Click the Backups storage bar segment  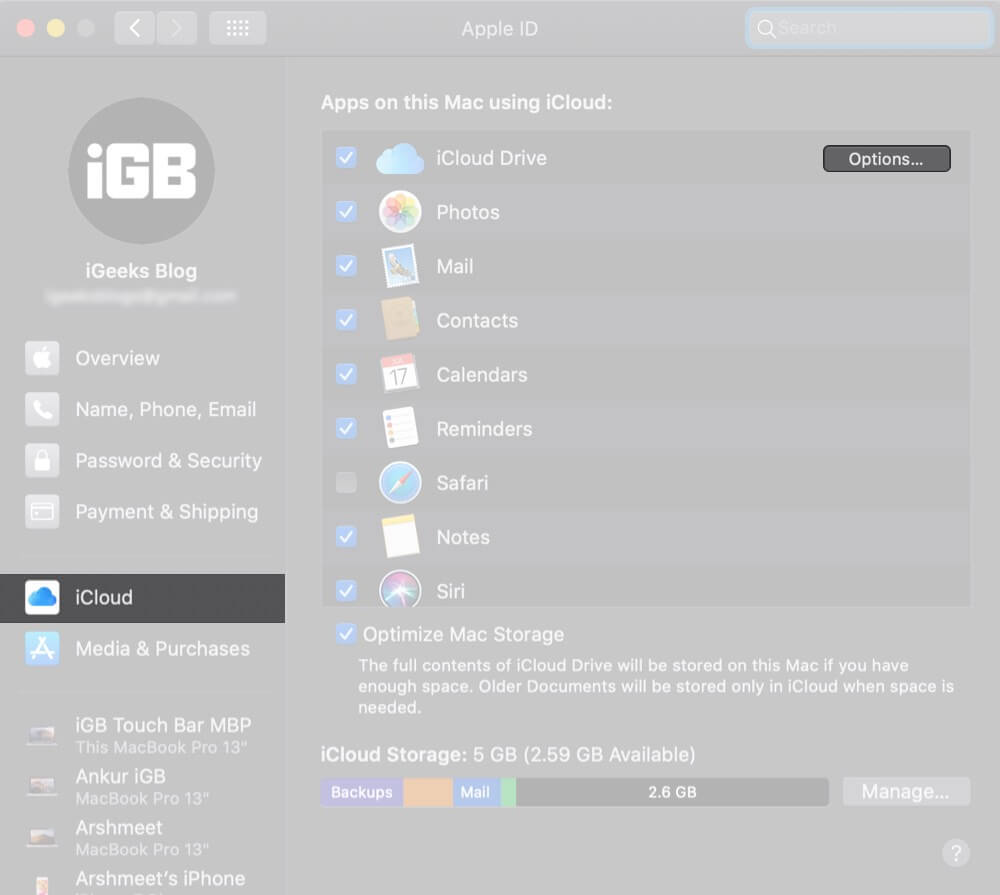coord(362,792)
